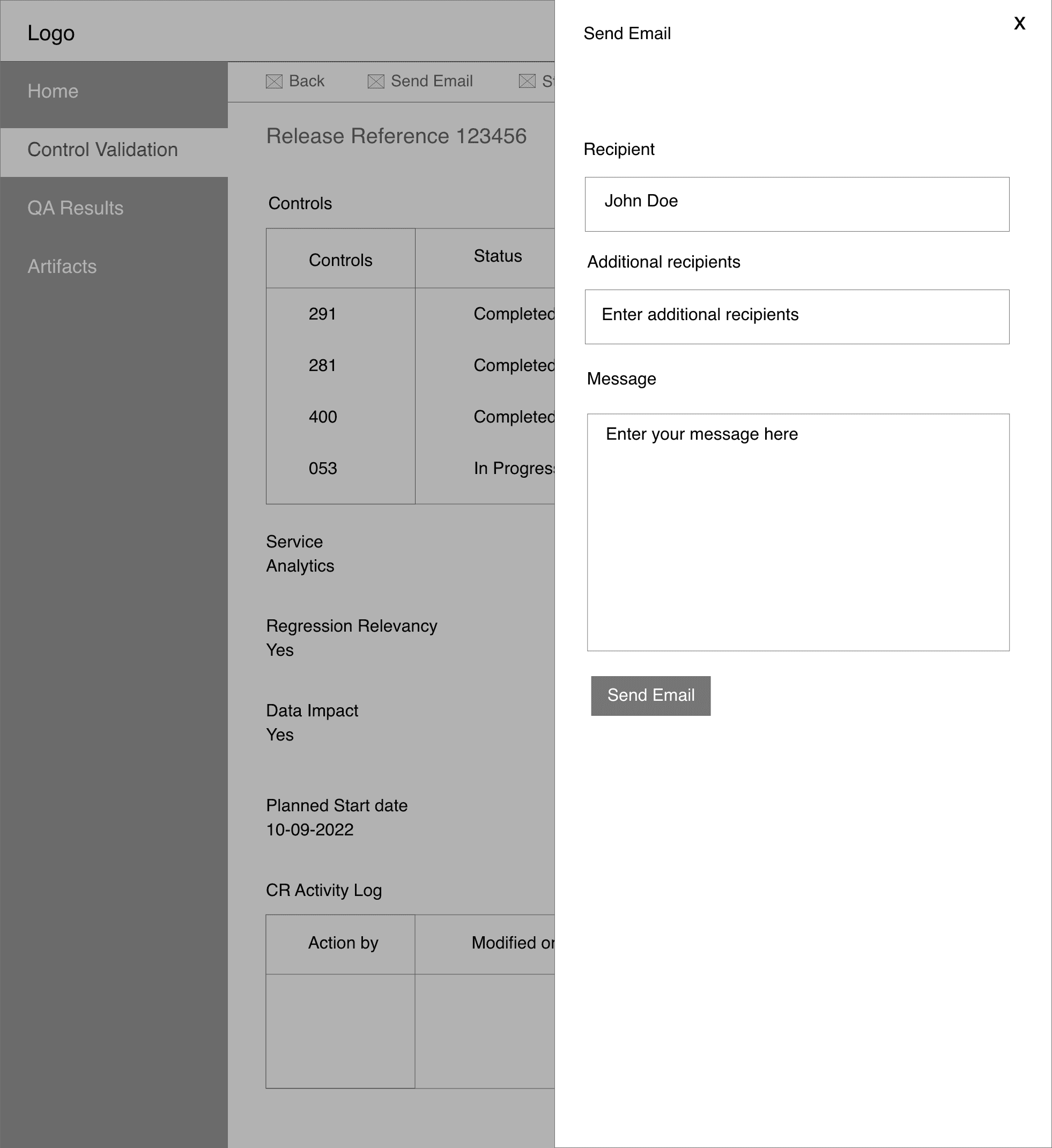Click the additional recipients input field
The image size is (1052, 1148).
[796, 316]
